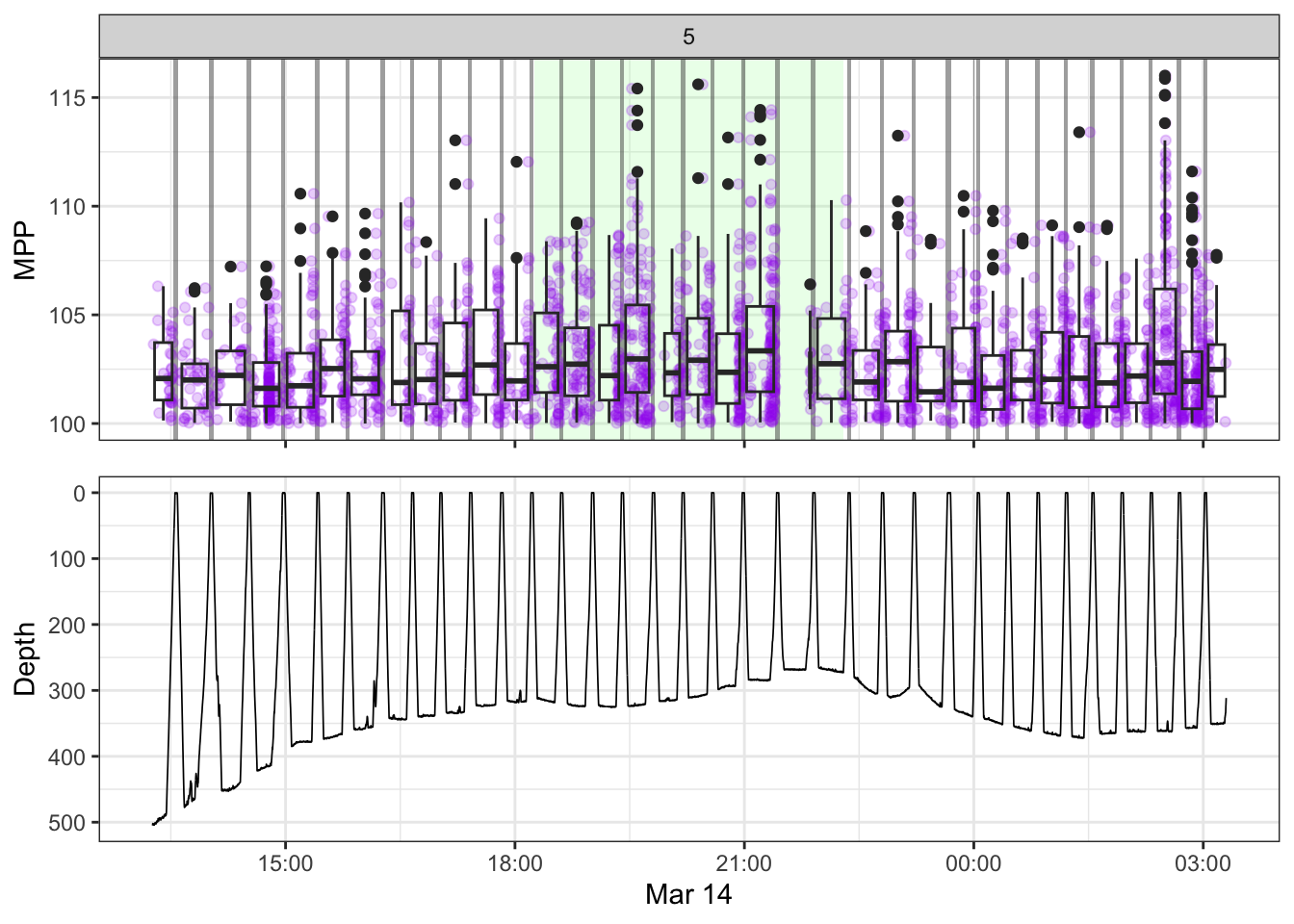This screenshot has height=924, width=1294.
Task: Click the 300 tick on Depth axis
Action: 67,691
